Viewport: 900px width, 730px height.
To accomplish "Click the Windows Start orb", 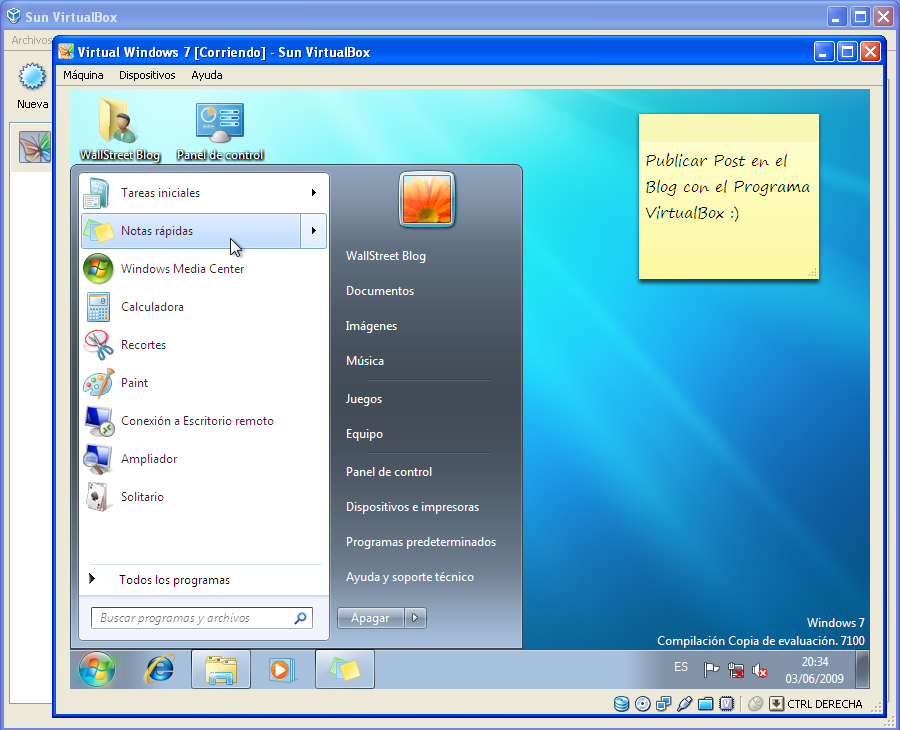I will (x=96, y=669).
